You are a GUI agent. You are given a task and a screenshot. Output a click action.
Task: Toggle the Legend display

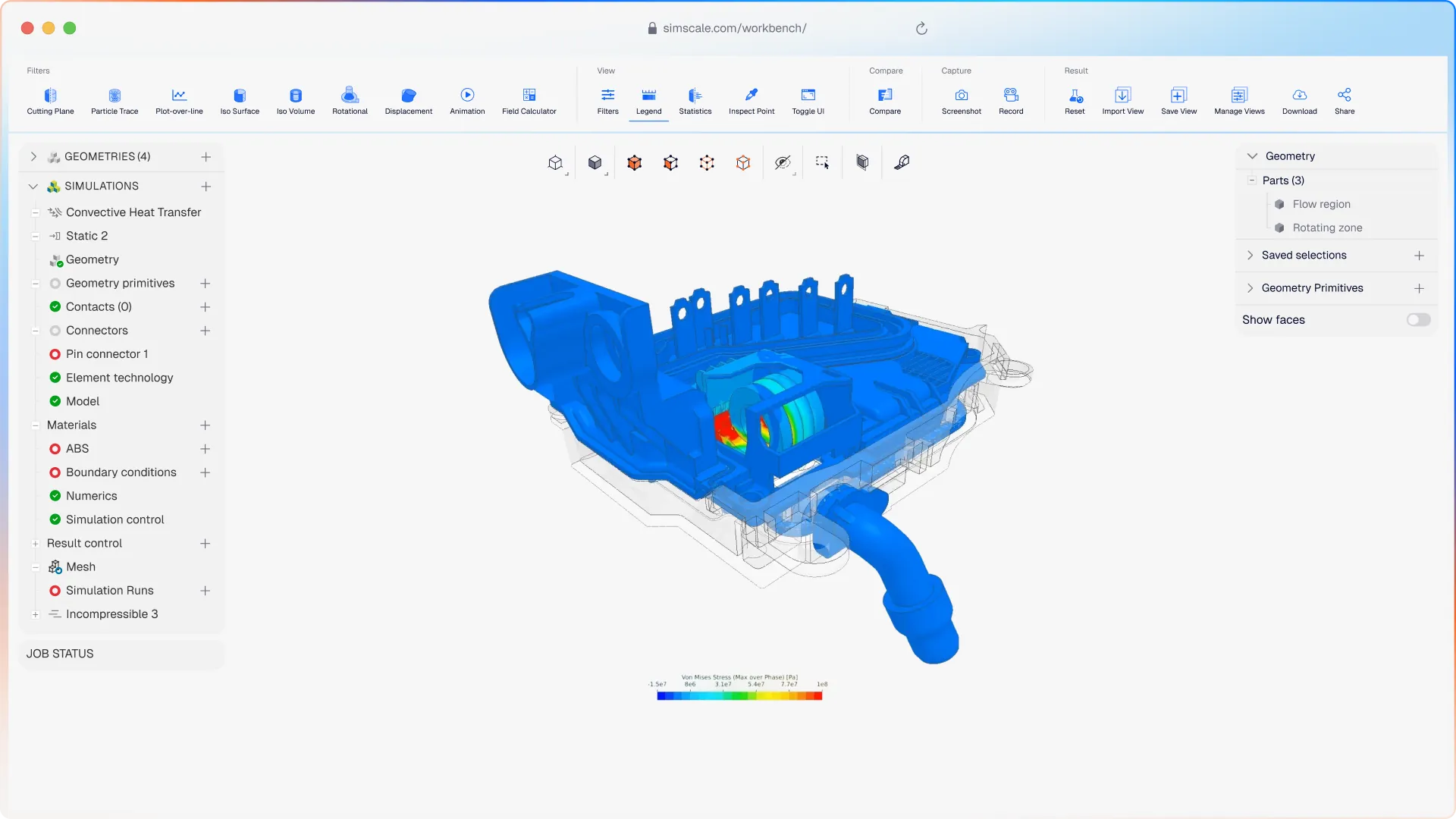[x=649, y=101]
